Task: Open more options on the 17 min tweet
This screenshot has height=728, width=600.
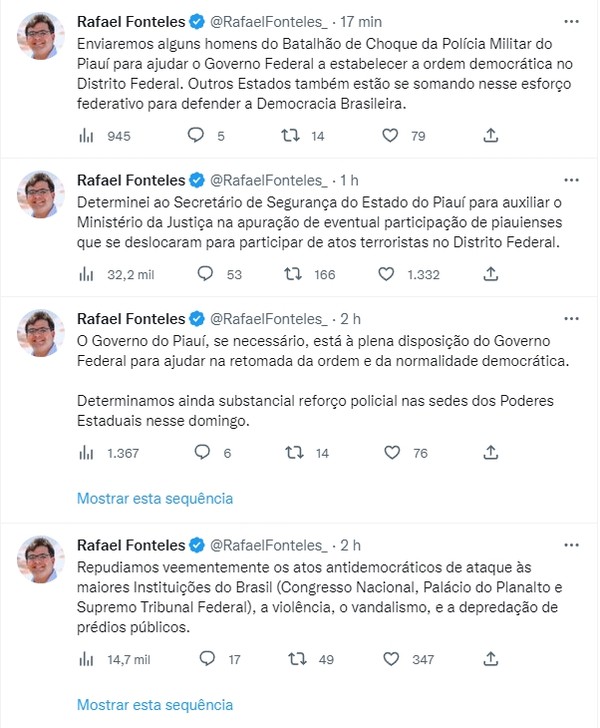Action: (570, 20)
